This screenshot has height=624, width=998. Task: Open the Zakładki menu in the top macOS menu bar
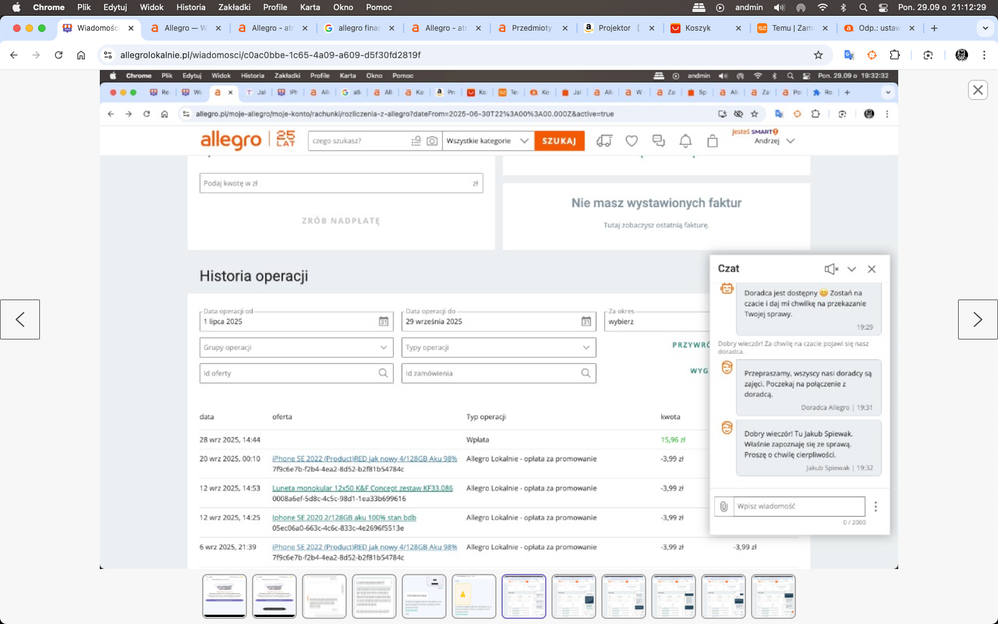(x=234, y=8)
